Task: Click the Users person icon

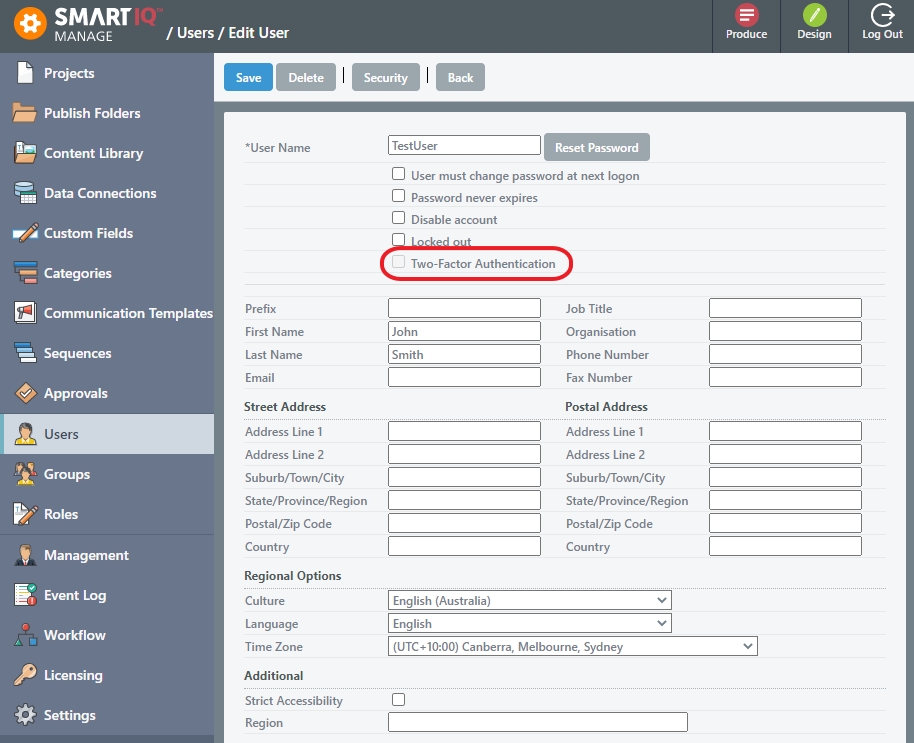Action: 25,434
